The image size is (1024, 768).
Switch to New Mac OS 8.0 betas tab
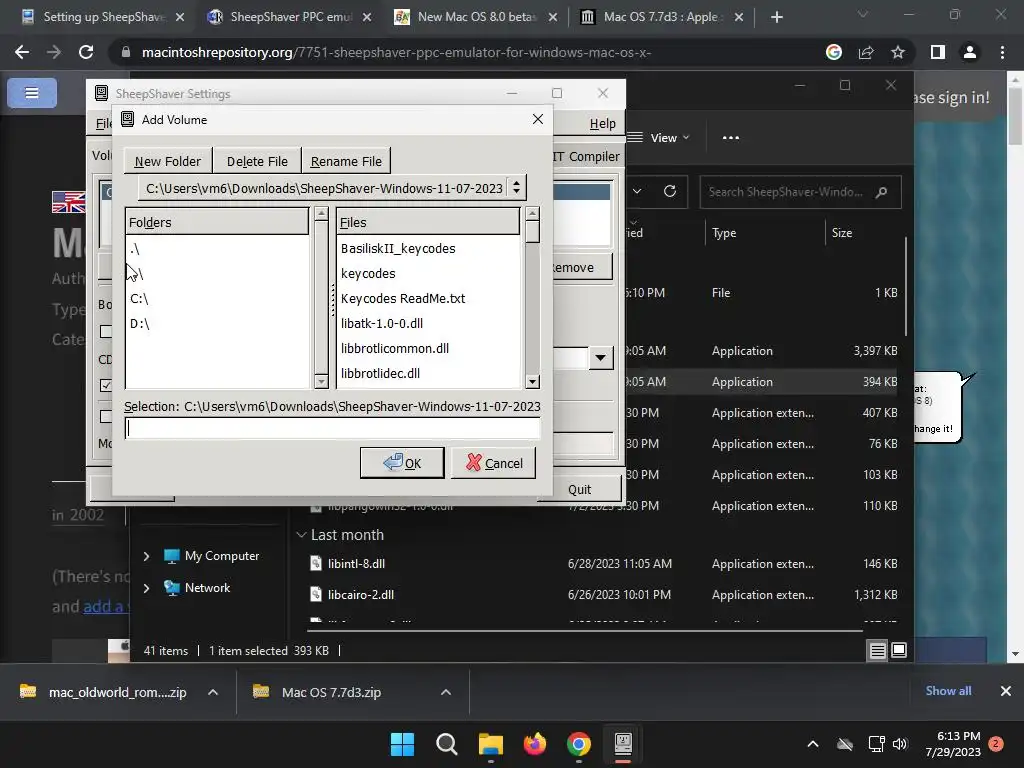click(476, 17)
